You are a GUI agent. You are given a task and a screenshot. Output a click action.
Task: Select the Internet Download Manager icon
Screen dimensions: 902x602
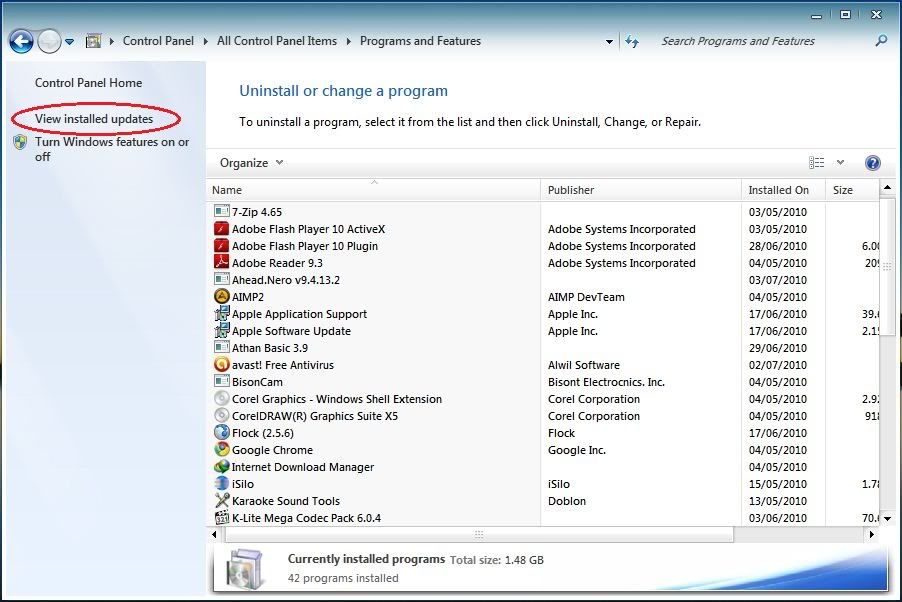222,467
